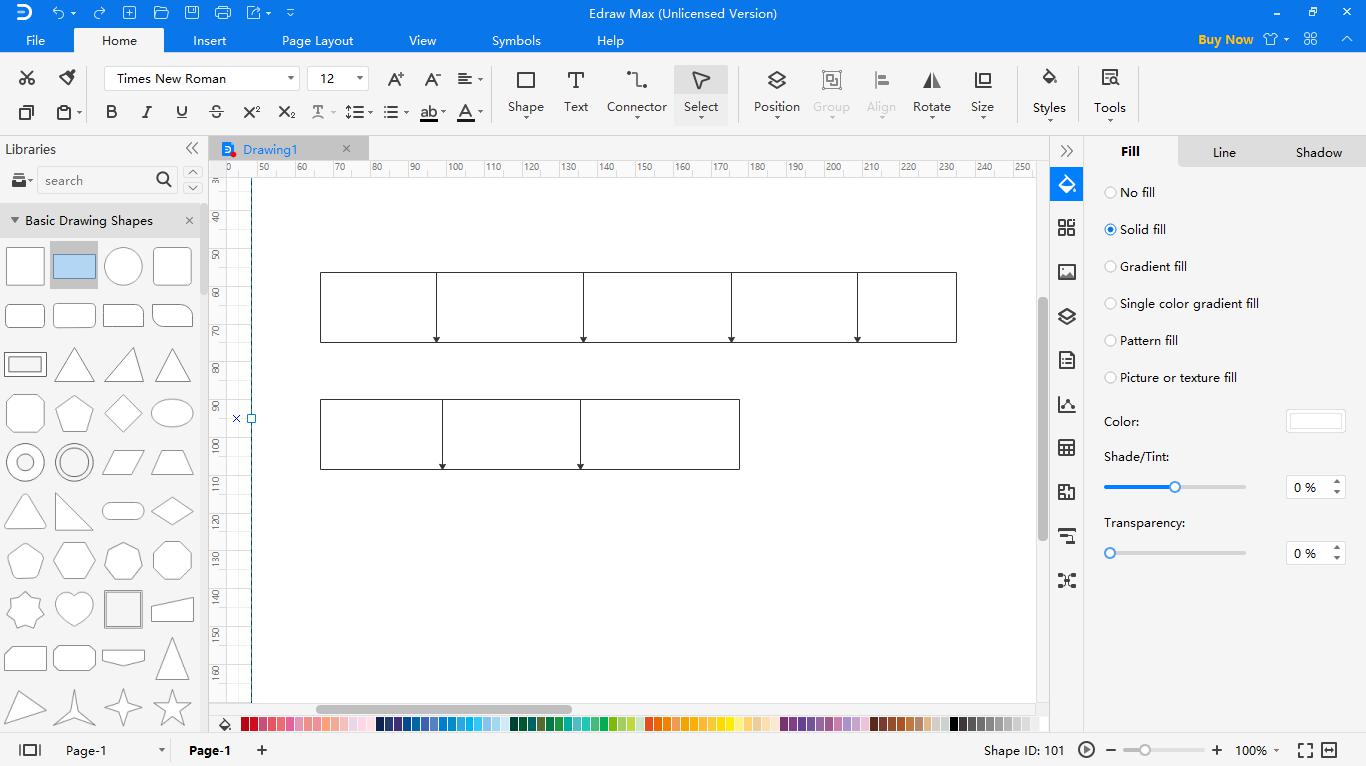The image size is (1366, 766).
Task: Select the No fill radio option
Action: [x=1110, y=192]
